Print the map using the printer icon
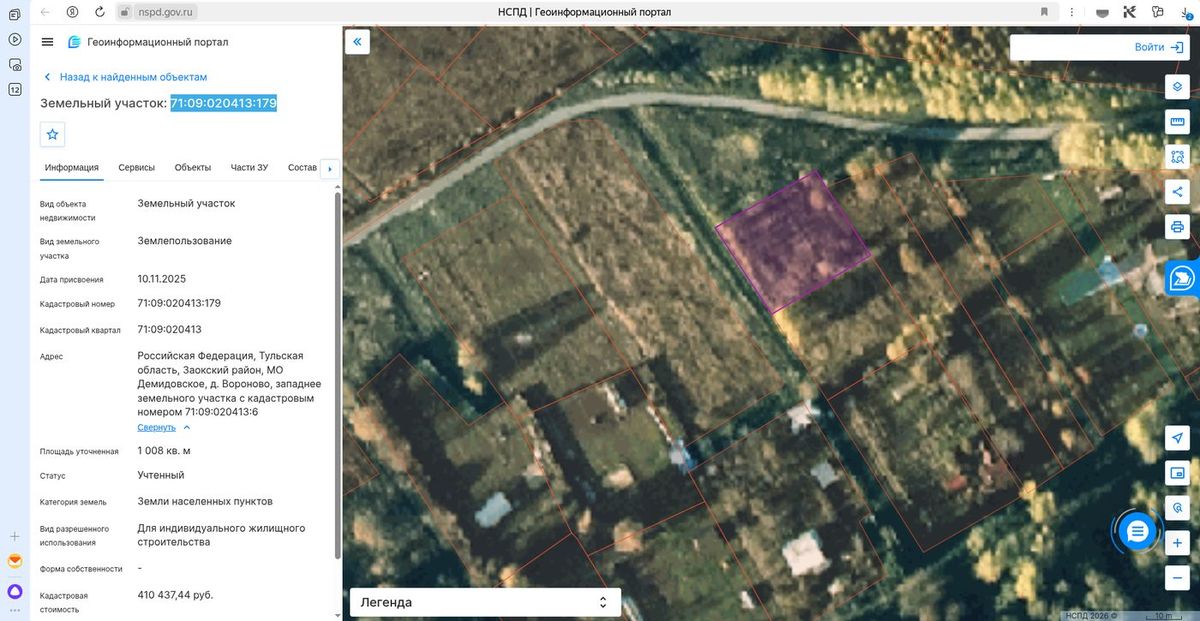This screenshot has width=1200, height=621. (1177, 227)
